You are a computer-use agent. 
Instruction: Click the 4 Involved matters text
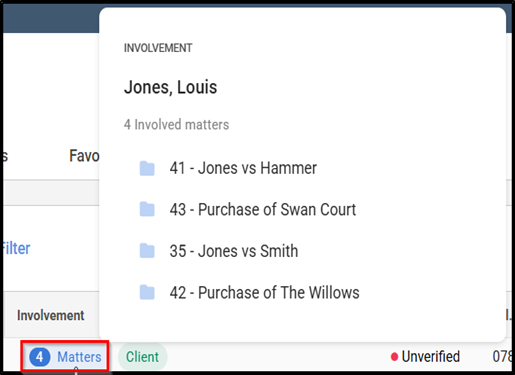[x=176, y=125]
